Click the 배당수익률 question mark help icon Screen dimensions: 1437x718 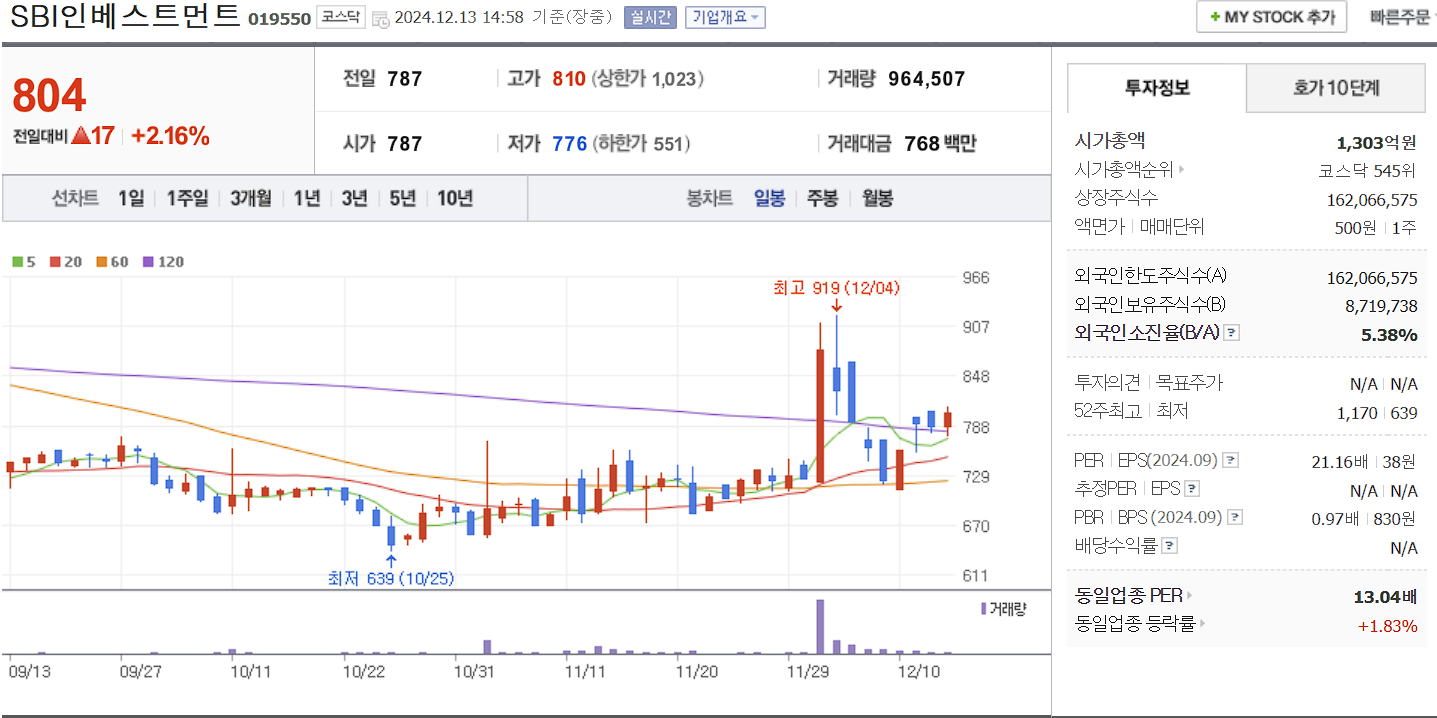point(1170,544)
